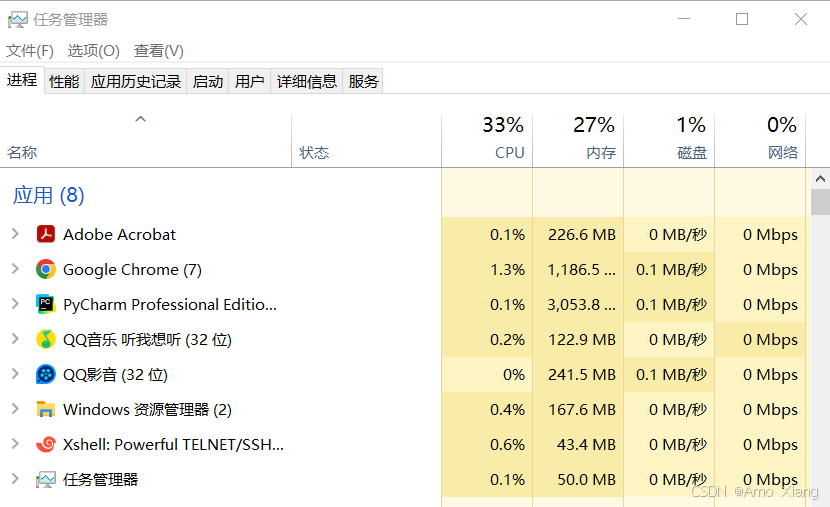830x507 pixels.
Task: Click the 50.0 MB memory value
Action: pyautogui.click(x=586, y=479)
